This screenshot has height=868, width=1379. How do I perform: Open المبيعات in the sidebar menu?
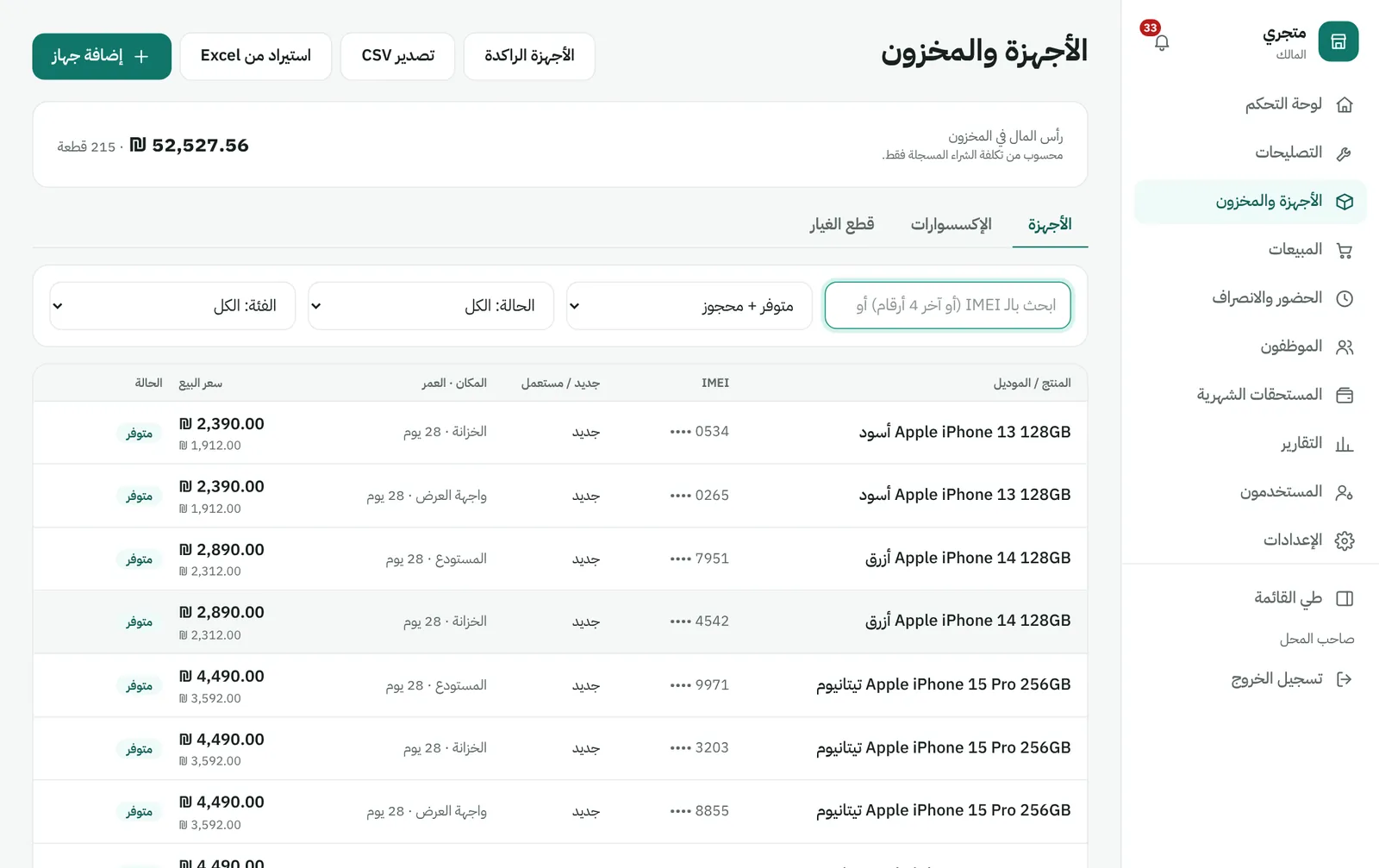pos(1251,250)
